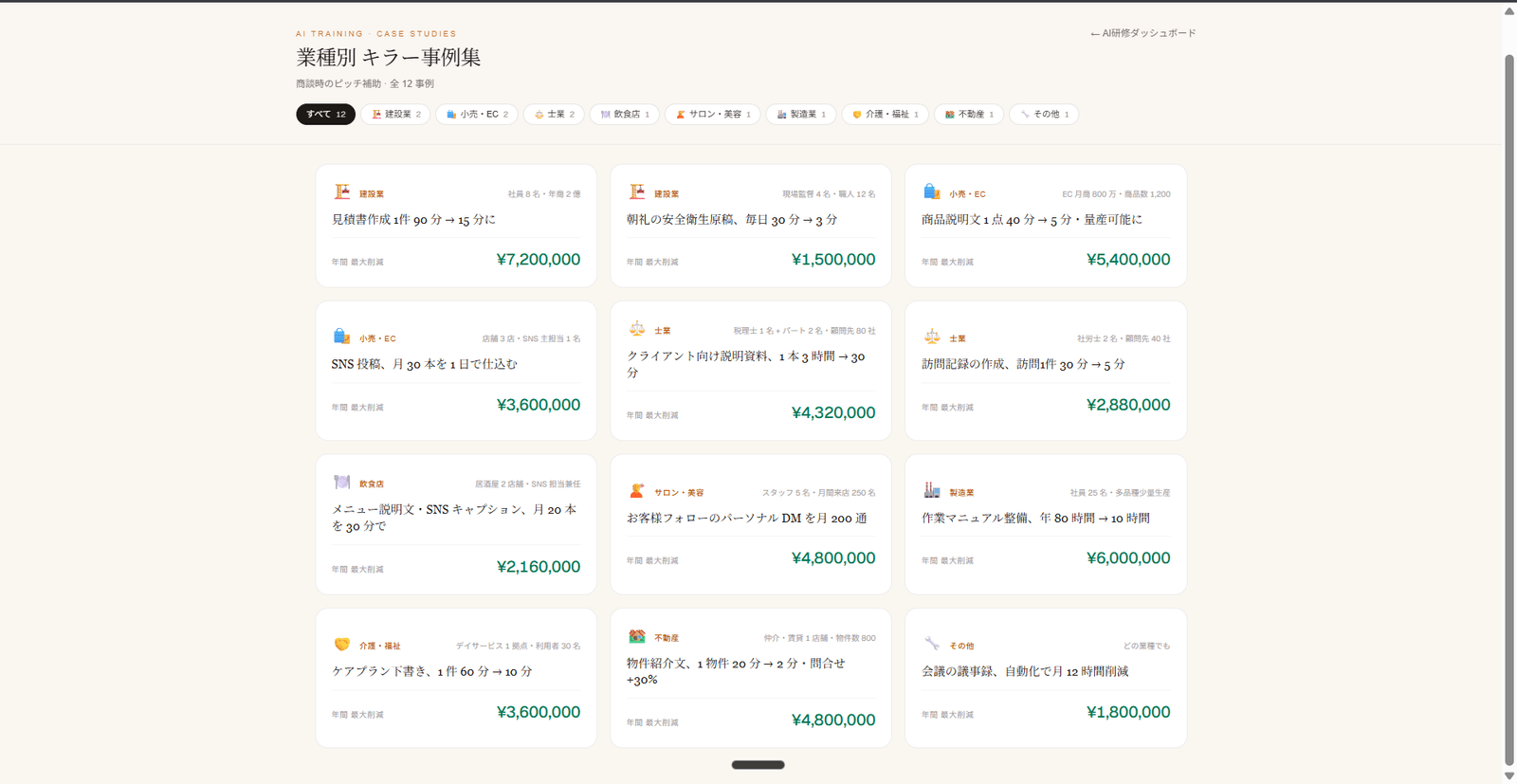The height and width of the screenshot is (784, 1517).
Task: Open case 物件紹介文
Action: tap(751, 678)
